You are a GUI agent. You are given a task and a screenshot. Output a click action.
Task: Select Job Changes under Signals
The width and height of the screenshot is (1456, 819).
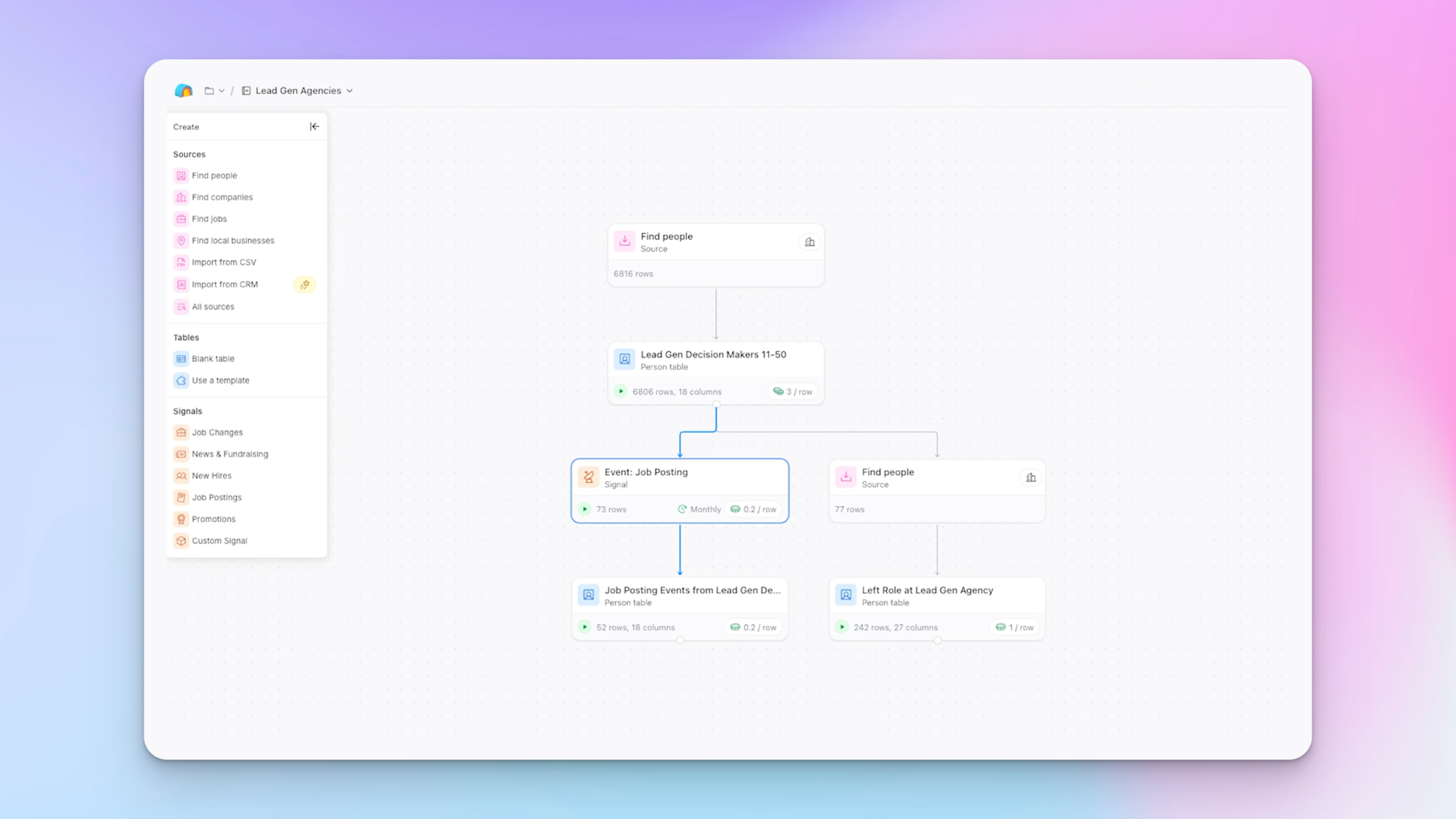(x=217, y=432)
